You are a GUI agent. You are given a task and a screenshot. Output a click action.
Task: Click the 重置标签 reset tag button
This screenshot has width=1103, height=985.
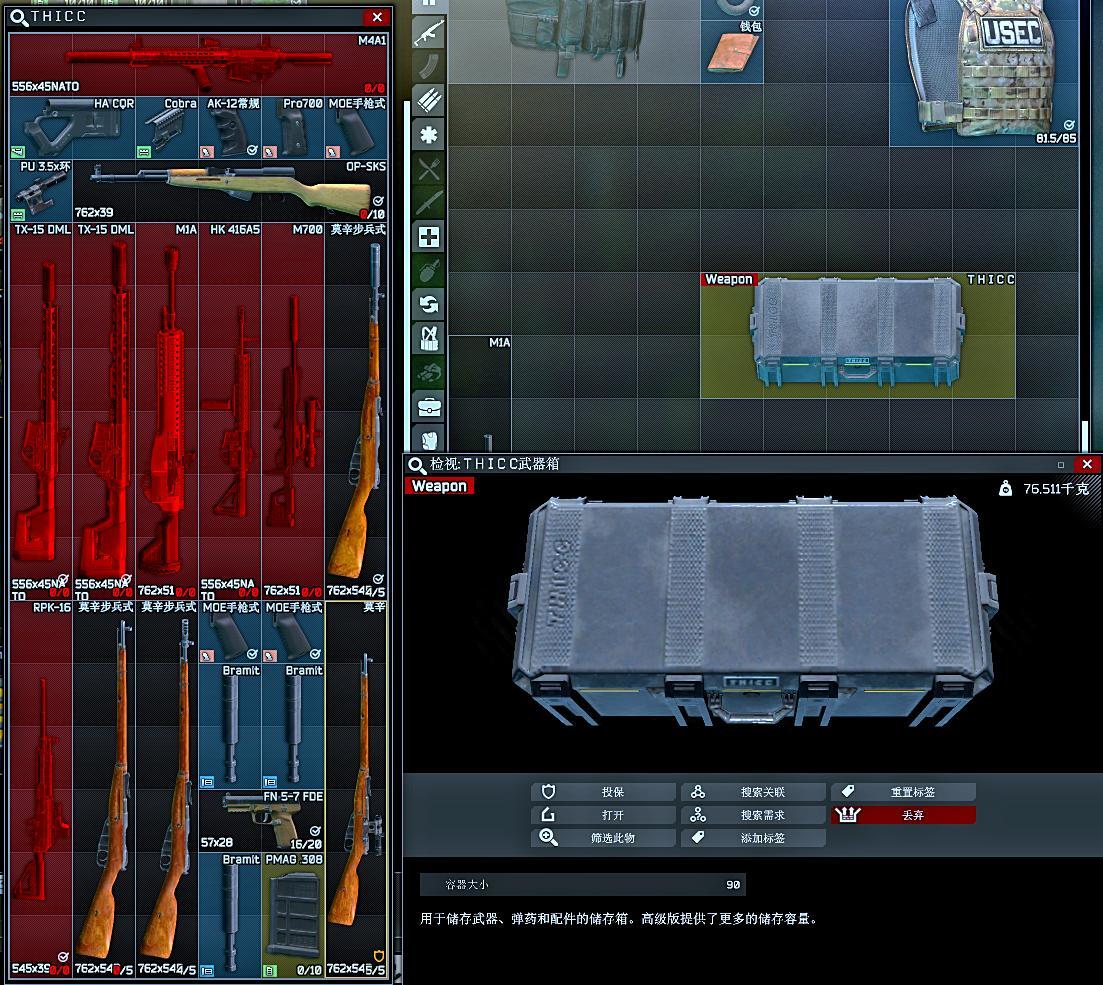[903, 792]
